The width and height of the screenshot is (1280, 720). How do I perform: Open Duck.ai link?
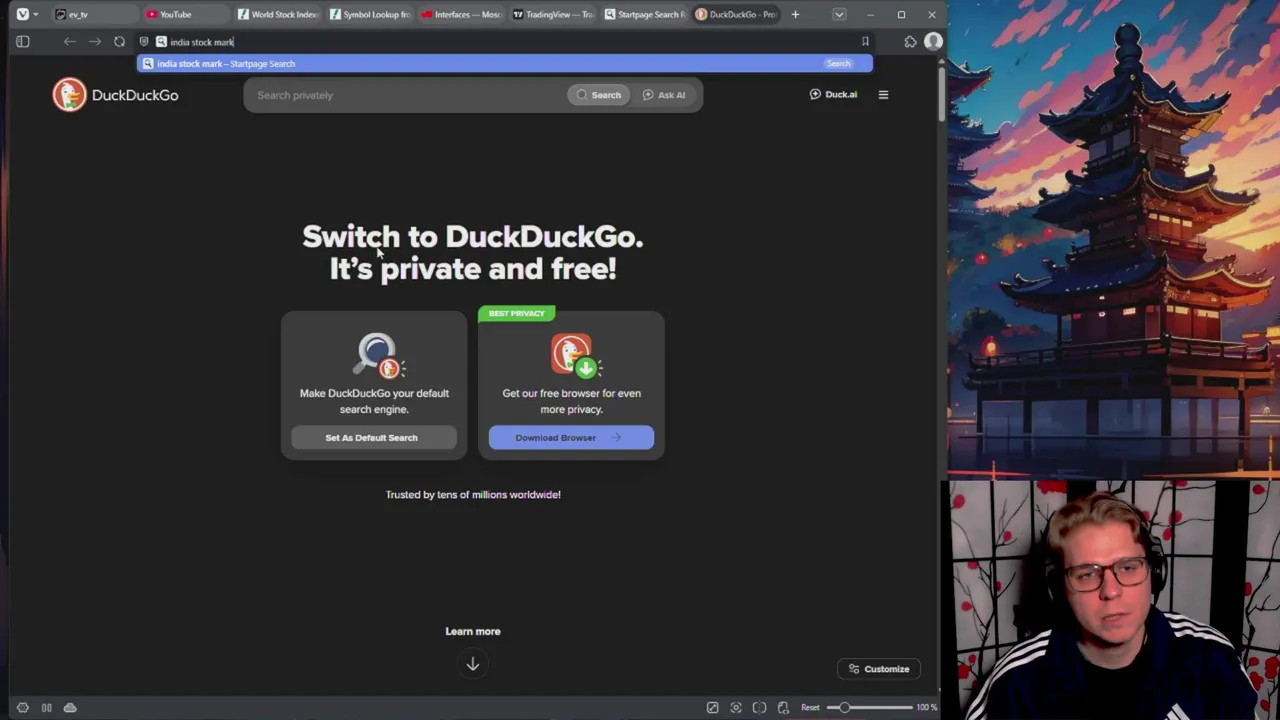point(833,95)
